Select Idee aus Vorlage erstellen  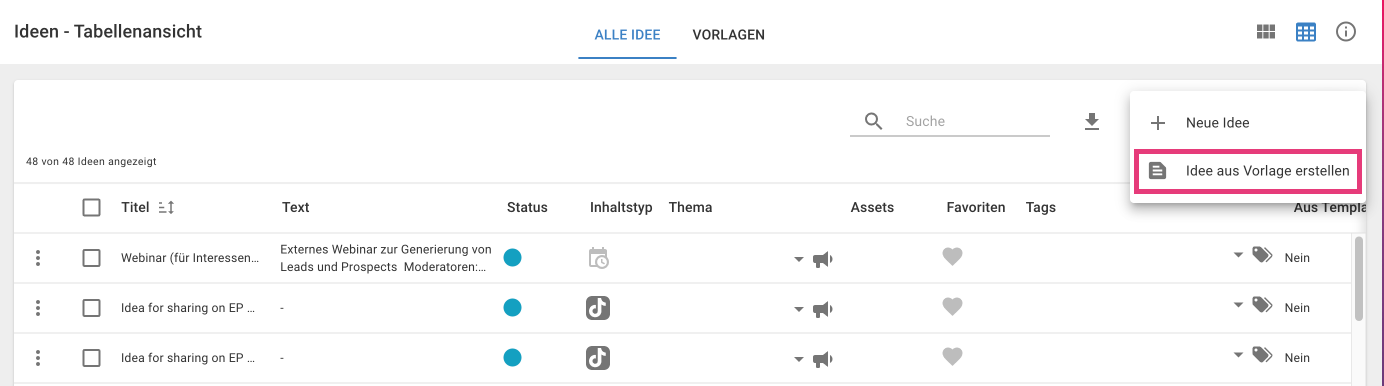click(1248, 171)
